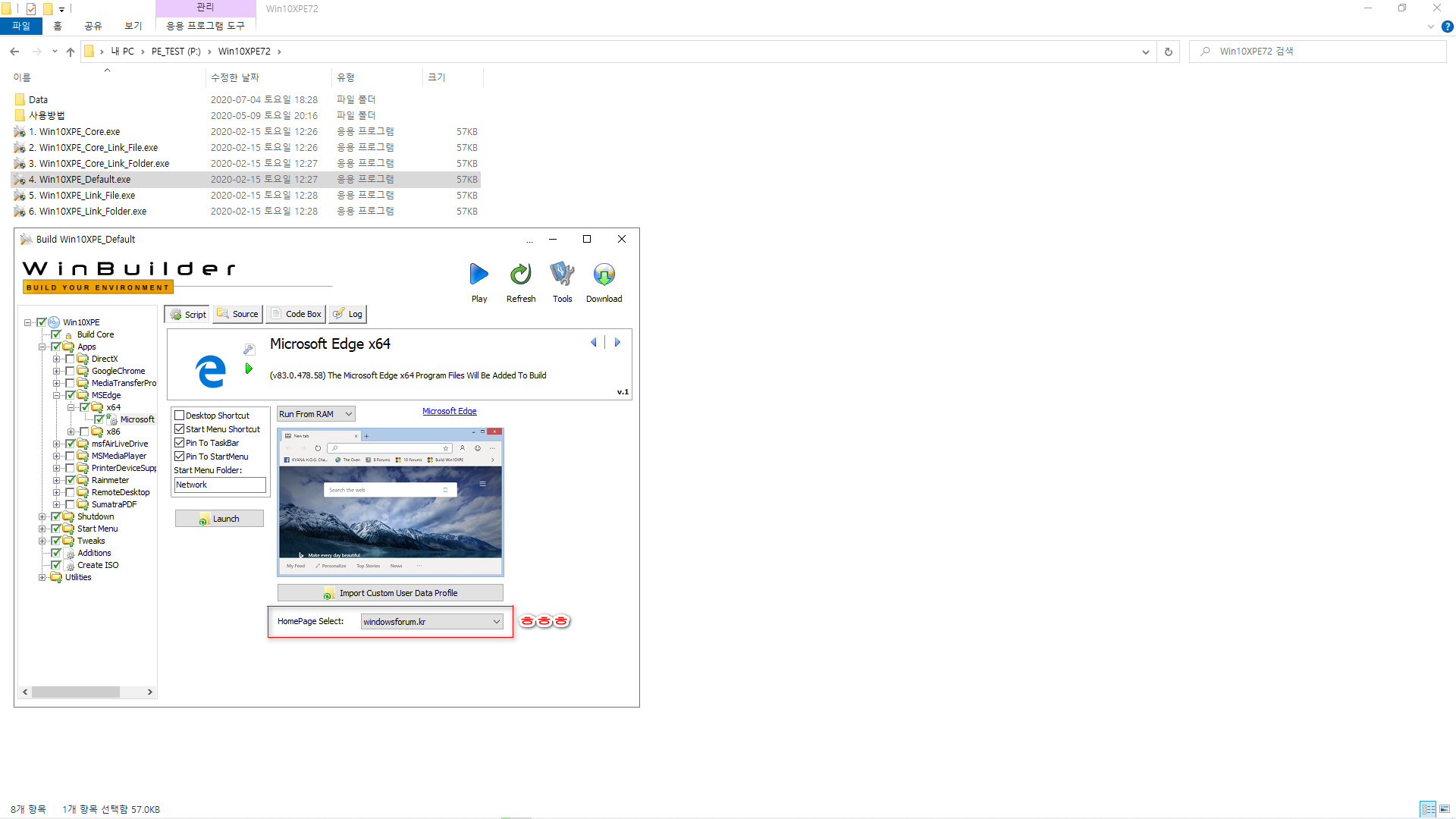Click the large Microsoft Edge logo

point(211,371)
